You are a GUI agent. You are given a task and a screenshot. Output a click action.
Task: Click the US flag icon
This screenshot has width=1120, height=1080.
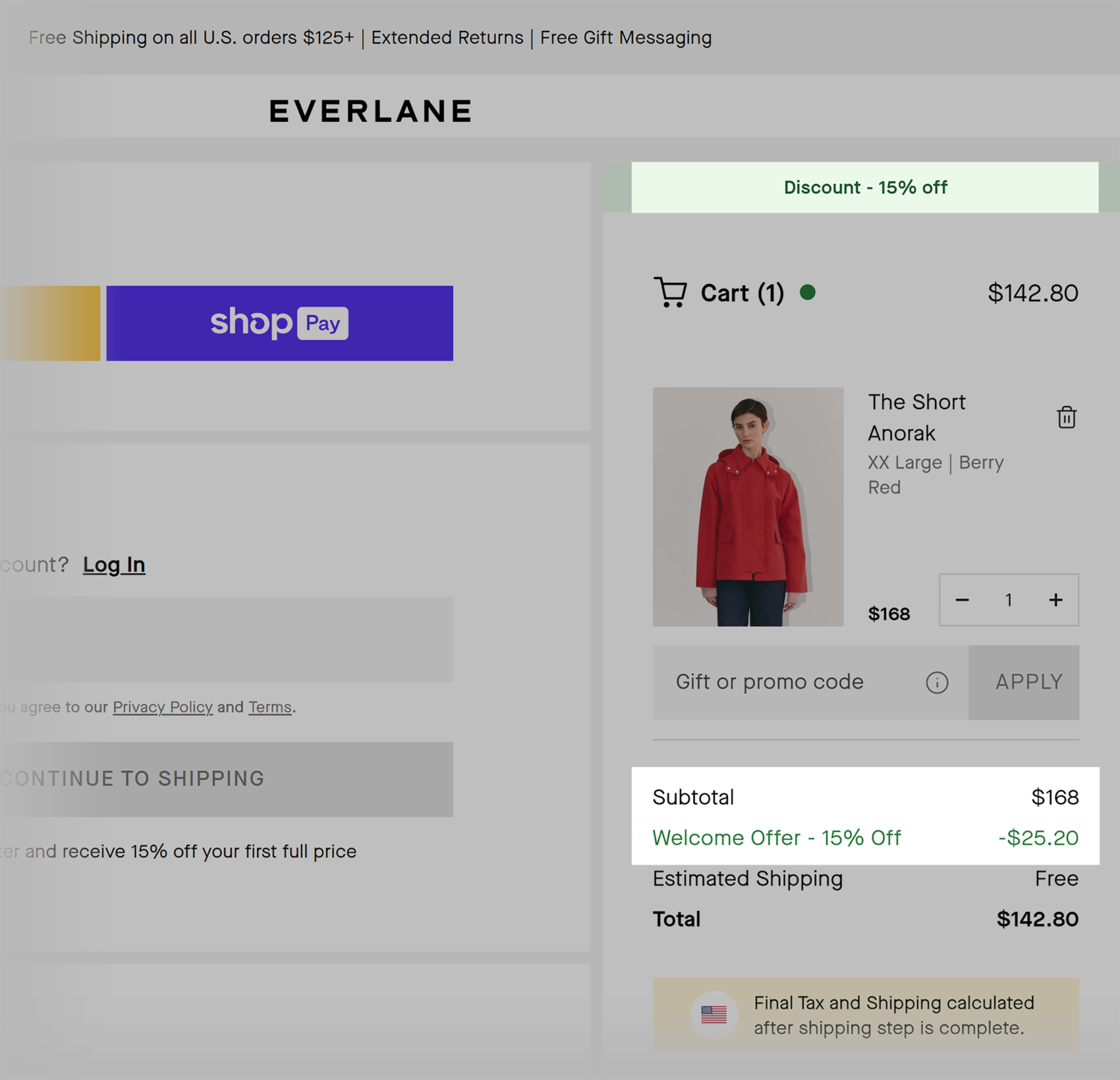coord(713,1015)
